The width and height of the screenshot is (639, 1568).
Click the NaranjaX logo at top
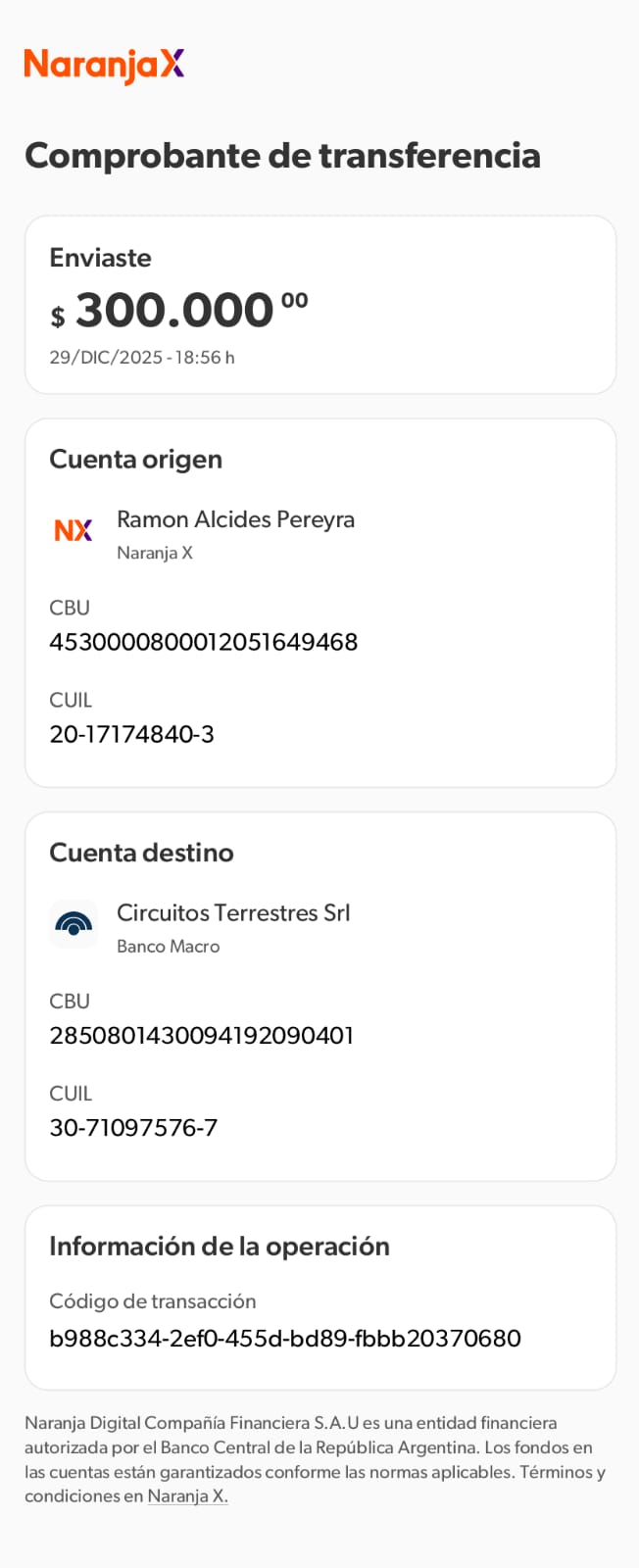coord(104,65)
